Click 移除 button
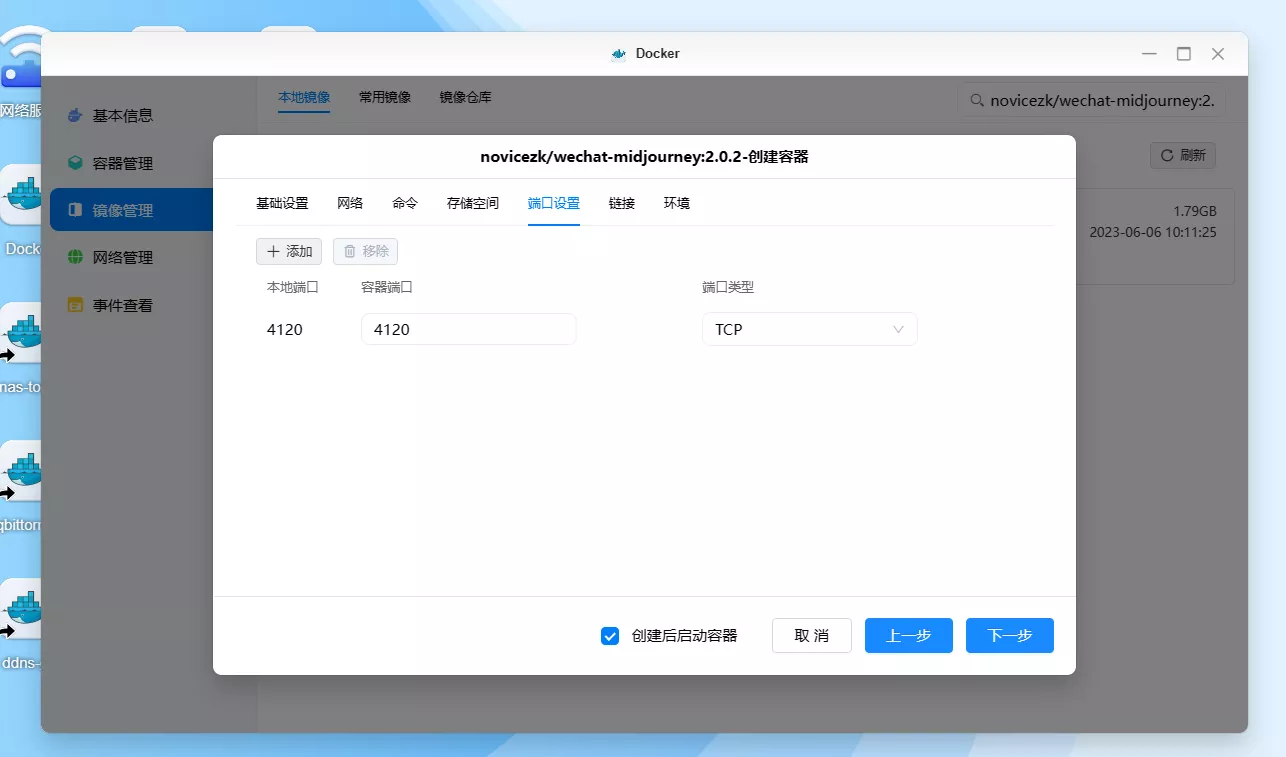This screenshot has height=757, width=1286. 365,251
